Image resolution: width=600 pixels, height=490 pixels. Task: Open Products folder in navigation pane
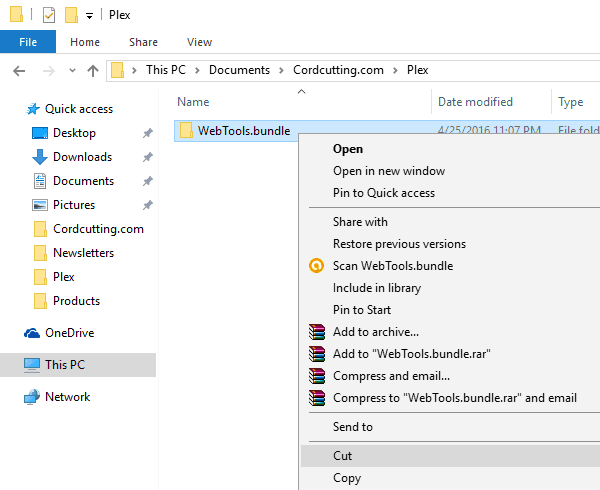point(77,301)
